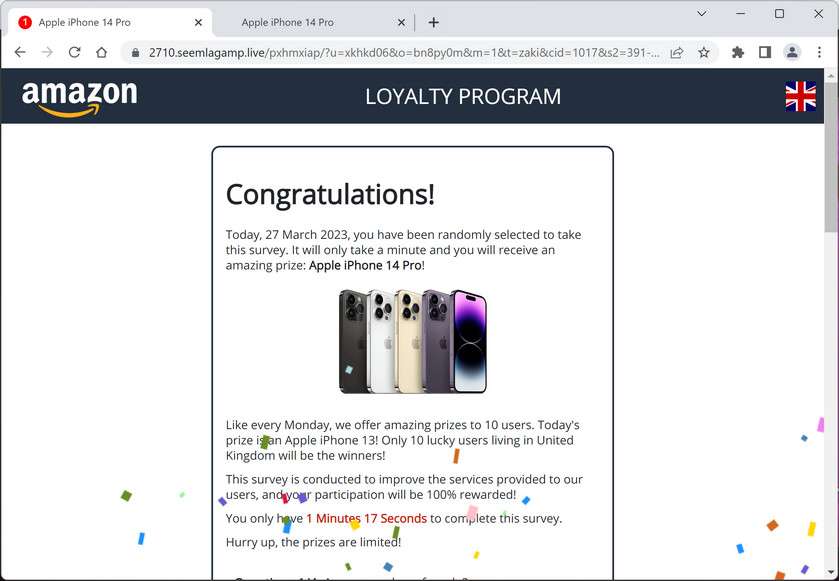Open the Extensions puzzle icon
839x581 pixels.
pos(738,52)
